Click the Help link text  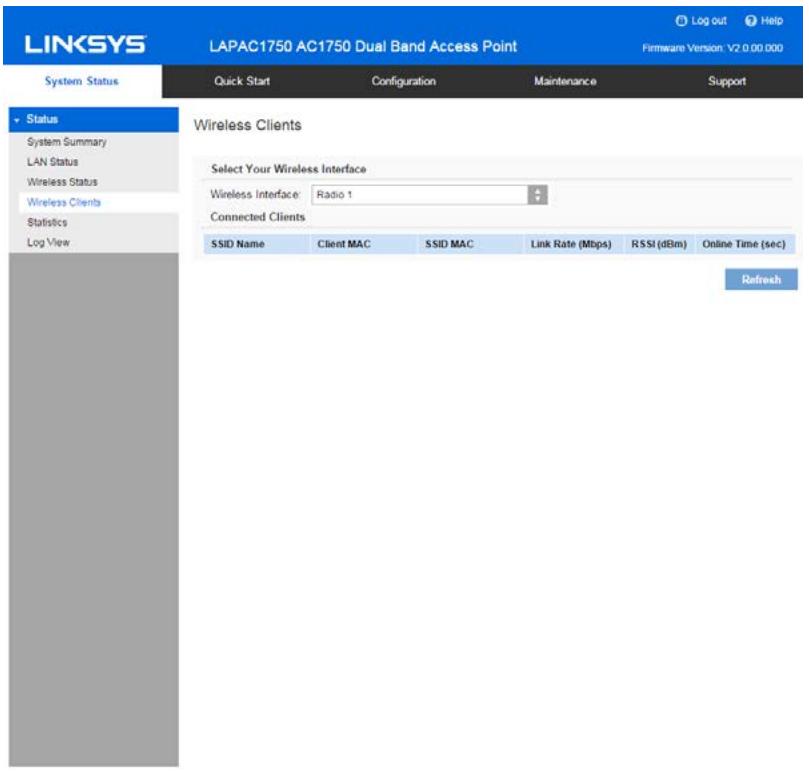(x=772, y=21)
